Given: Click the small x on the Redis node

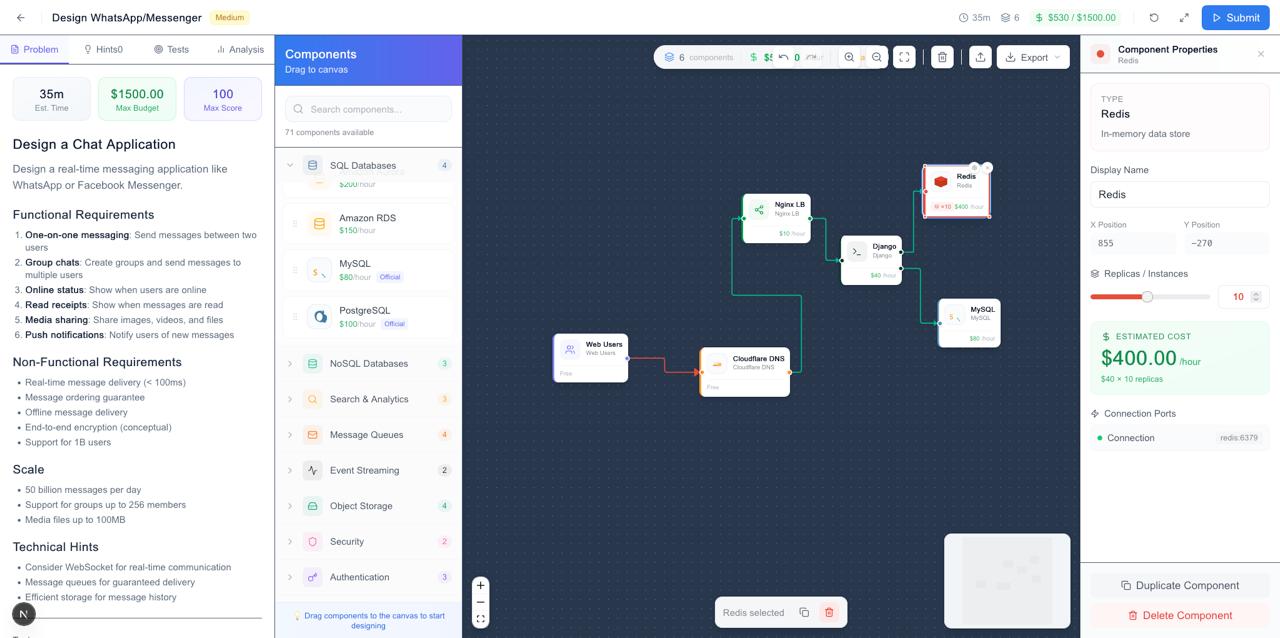Looking at the screenshot, I should [987, 167].
